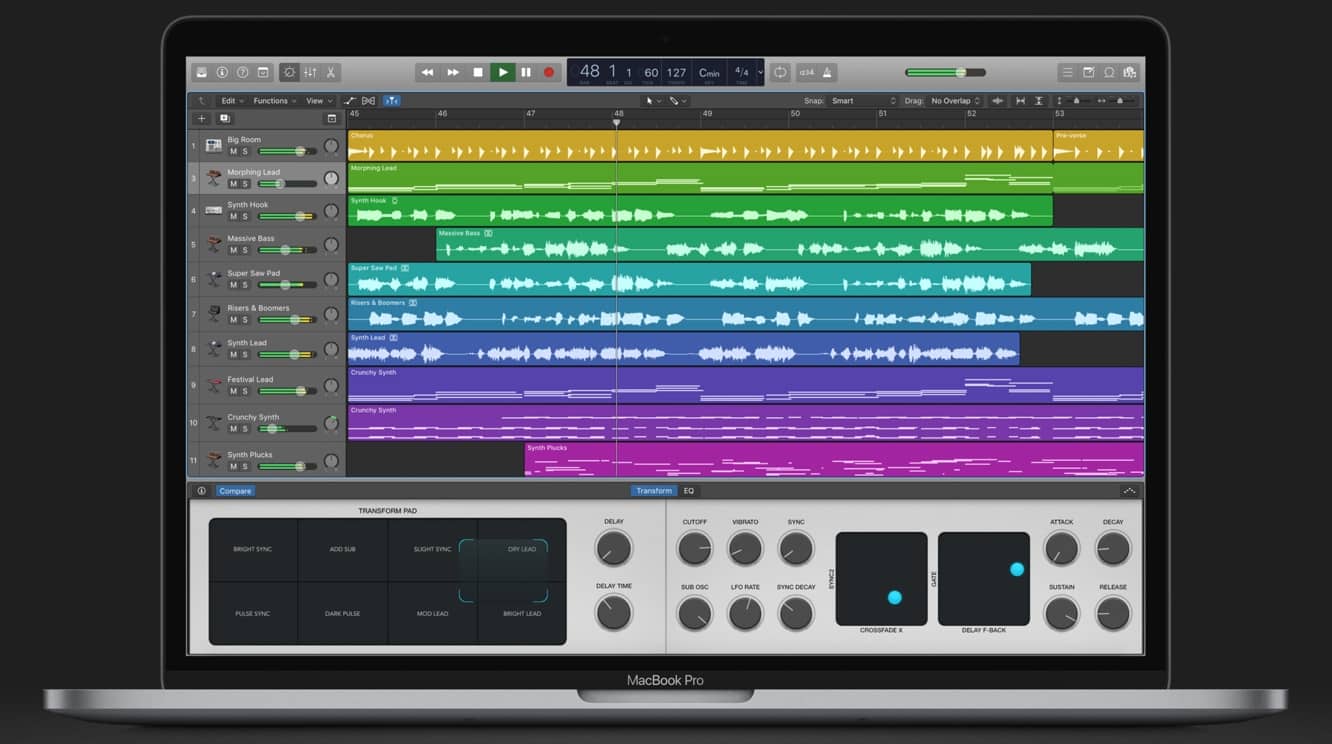The width and height of the screenshot is (1332, 744).
Task: Click the Record button in the transport
Action: tap(548, 72)
